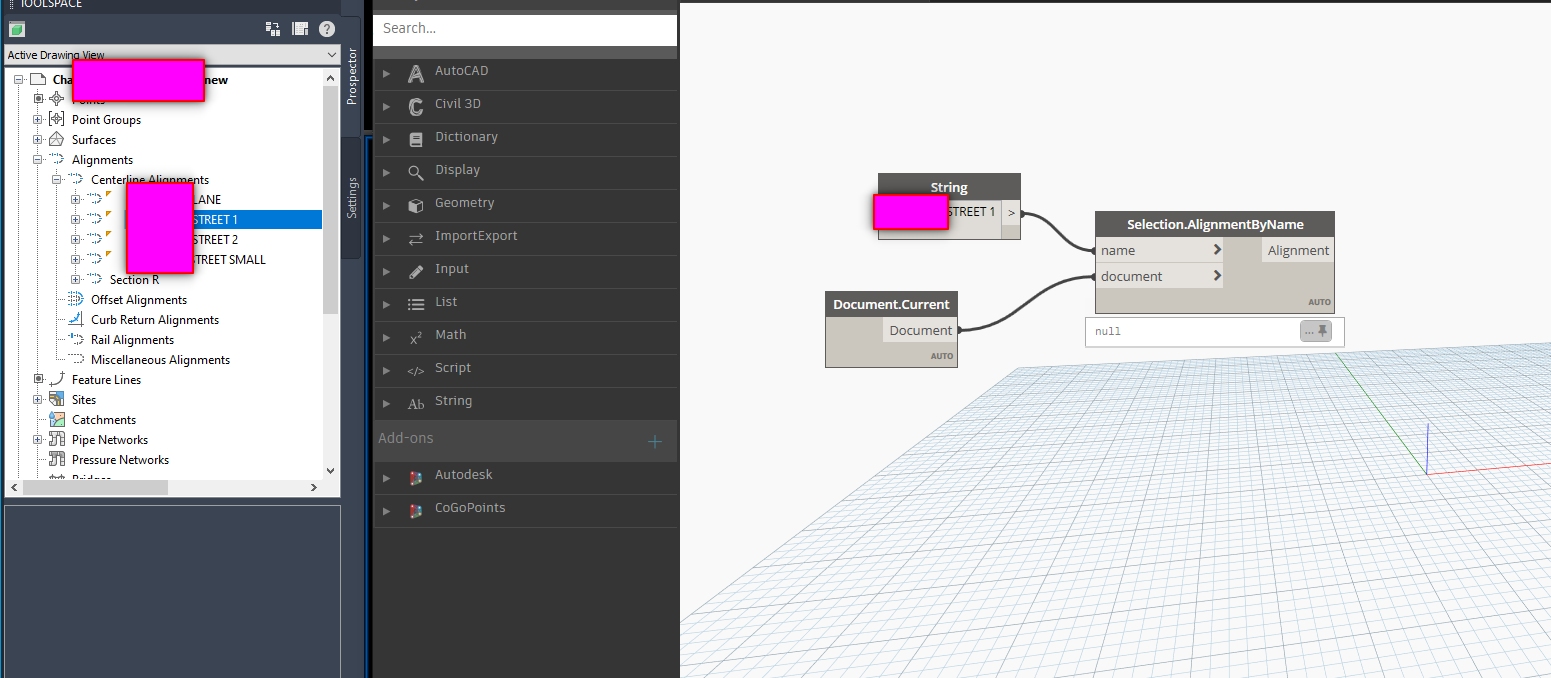Image resolution: width=1551 pixels, height=678 pixels.
Task: Click the String category Ab icon
Action: pos(416,403)
